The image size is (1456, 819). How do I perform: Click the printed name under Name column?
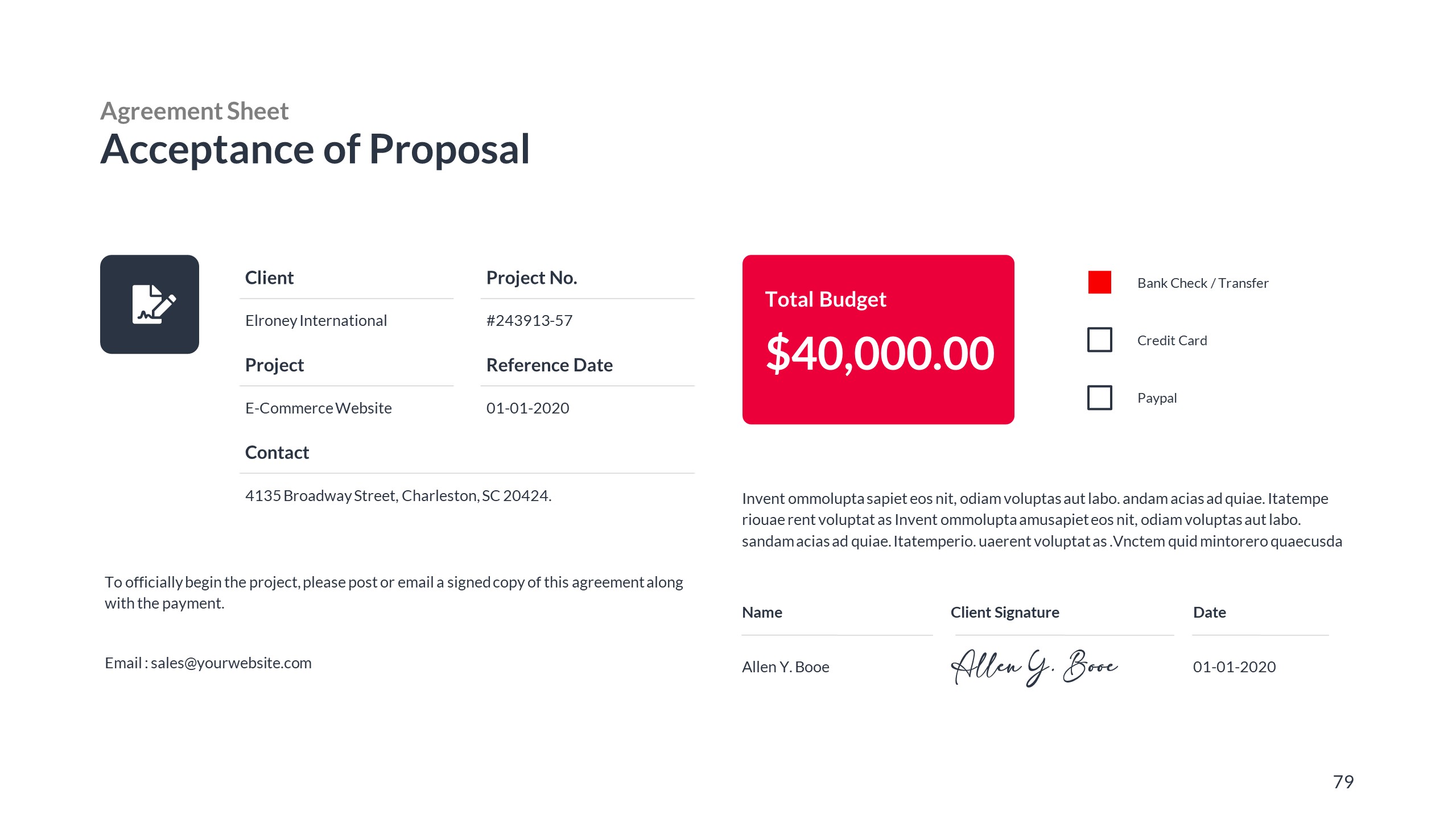785,667
